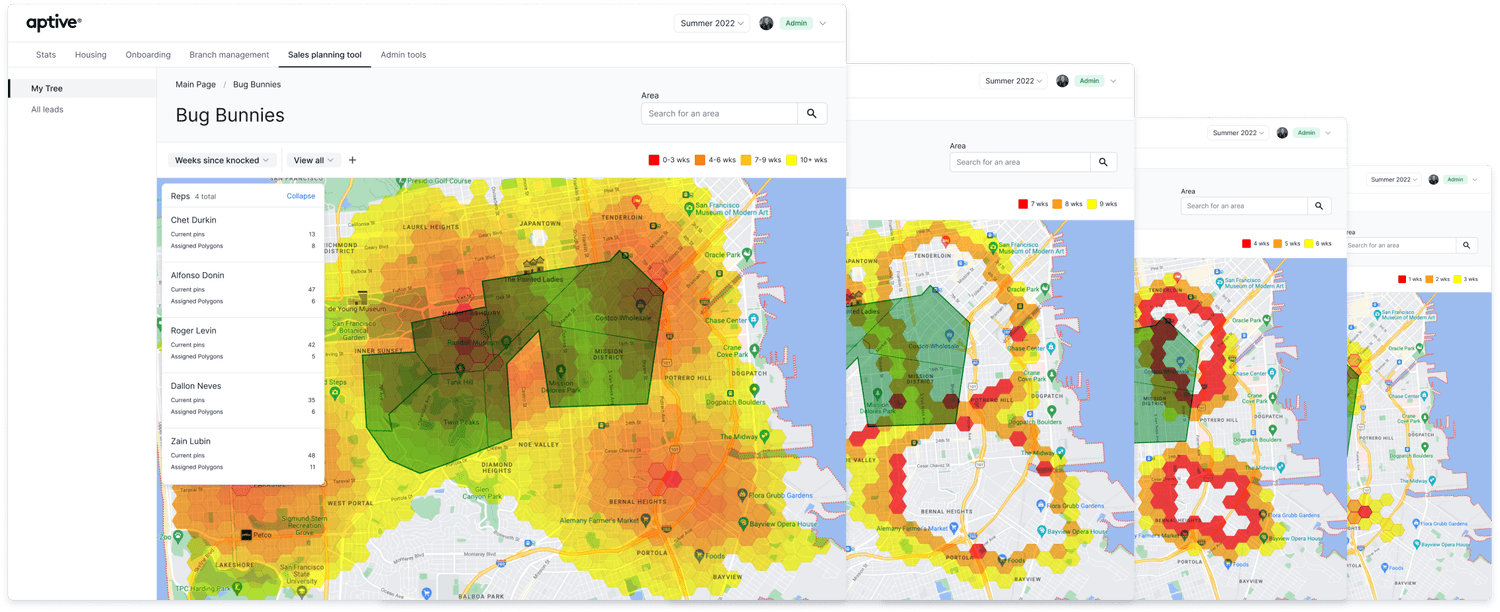Expand the View all dropdown
Image resolution: width=1500 pixels, height=612 pixels.
coord(313,160)
